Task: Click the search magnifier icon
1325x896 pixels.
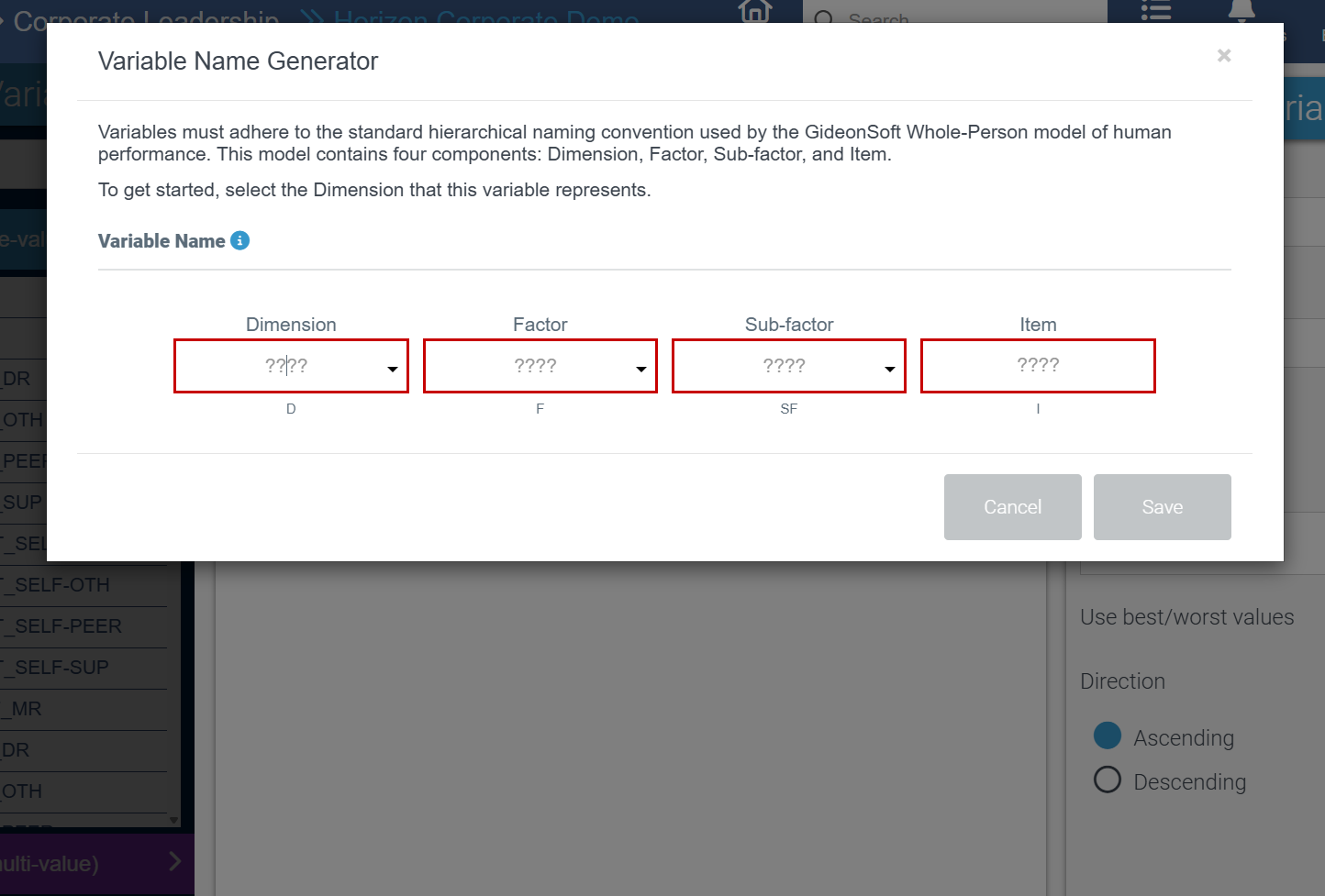Action: pyautogui.click(x=824, y=17)
